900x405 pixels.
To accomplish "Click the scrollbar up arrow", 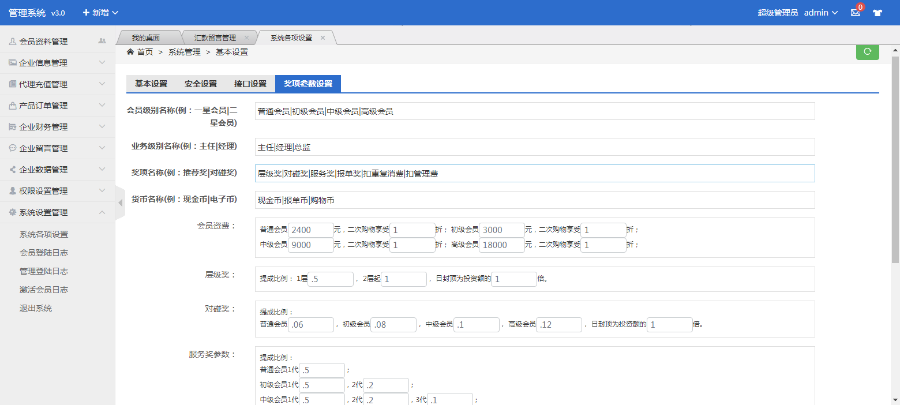I will coord(895,50).
